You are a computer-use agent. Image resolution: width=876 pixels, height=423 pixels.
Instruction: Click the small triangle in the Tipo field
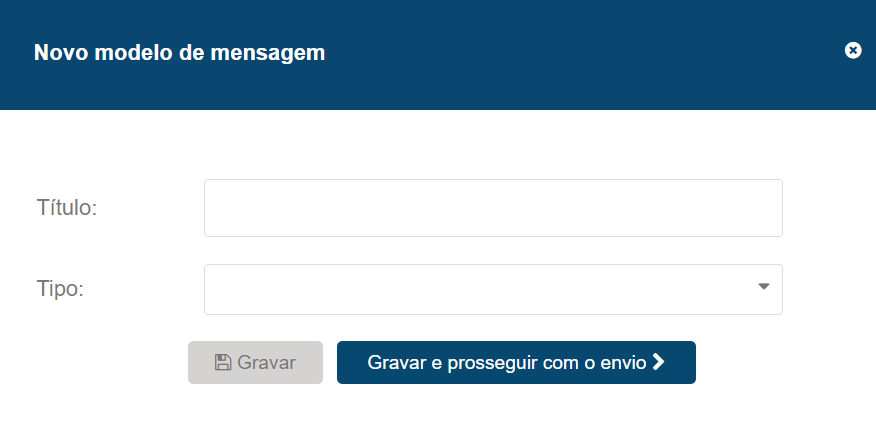764,287
